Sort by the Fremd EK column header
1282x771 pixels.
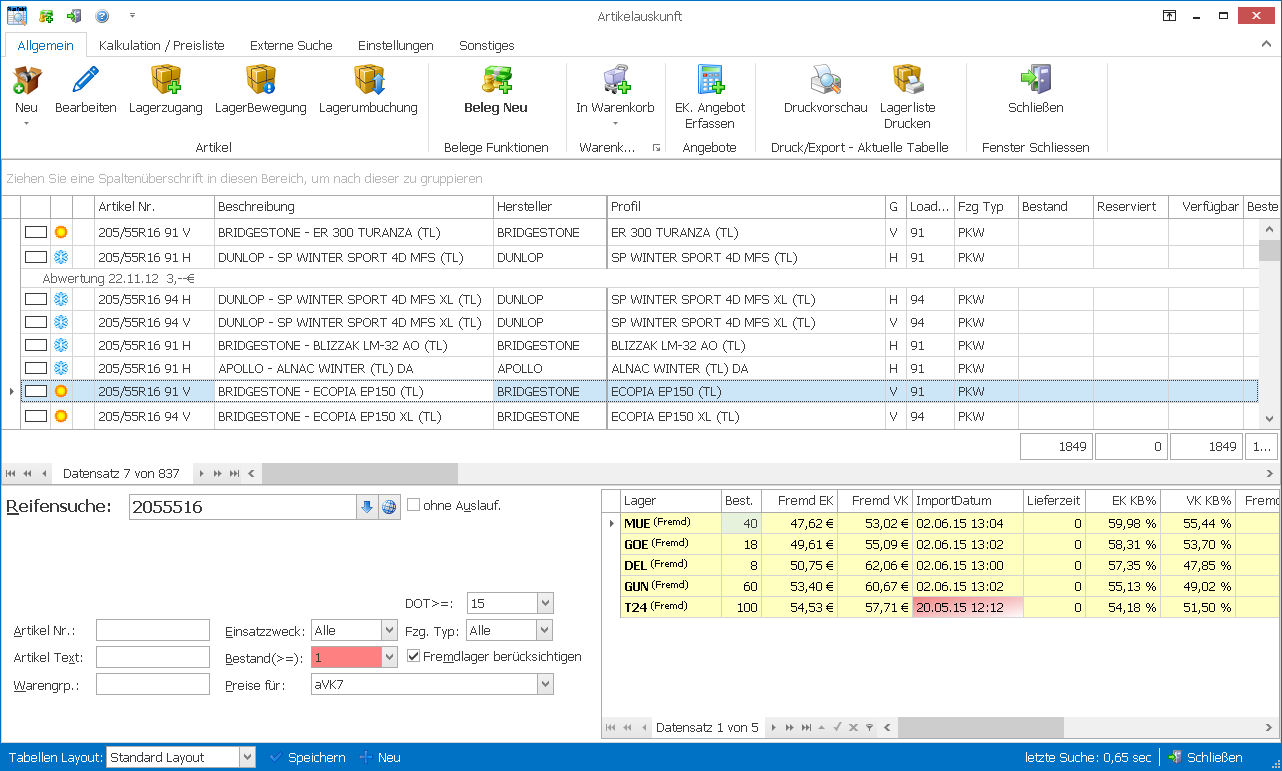[800, 500]
